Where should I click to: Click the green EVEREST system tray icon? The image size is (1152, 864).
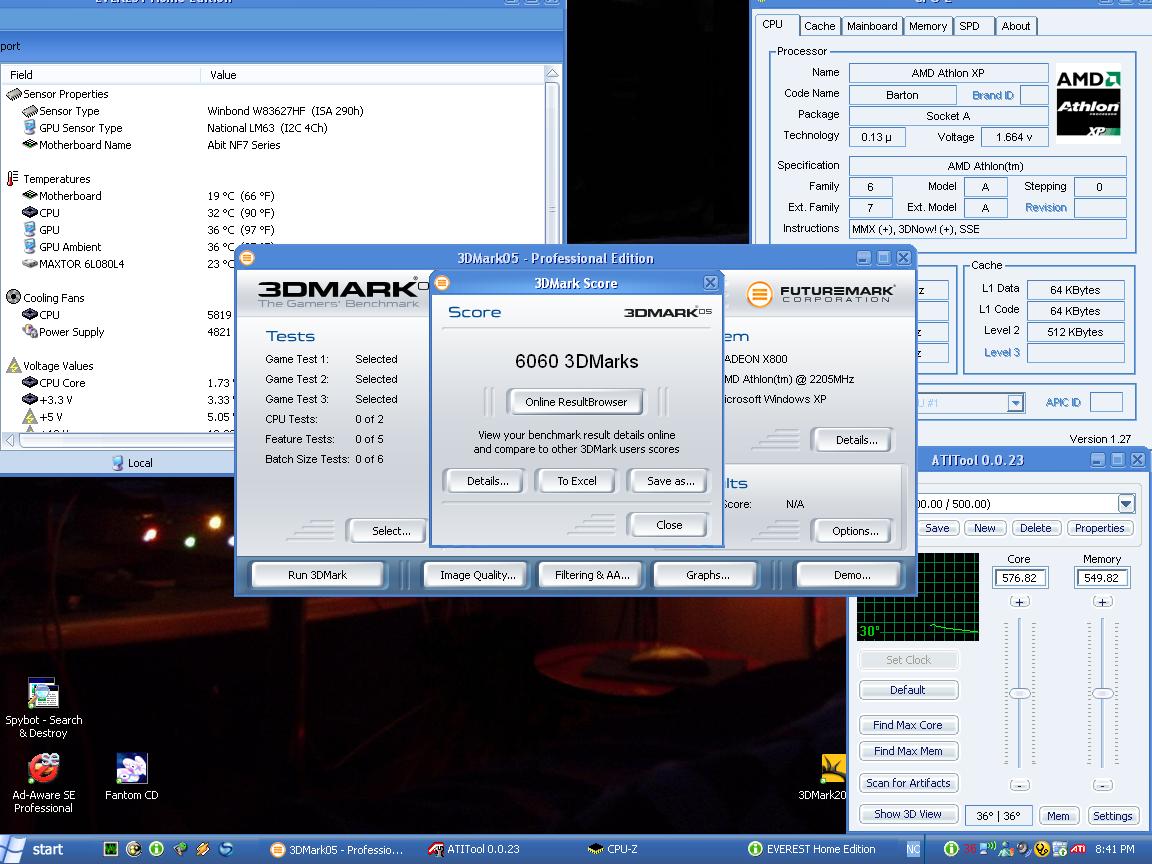coord(951,849)
